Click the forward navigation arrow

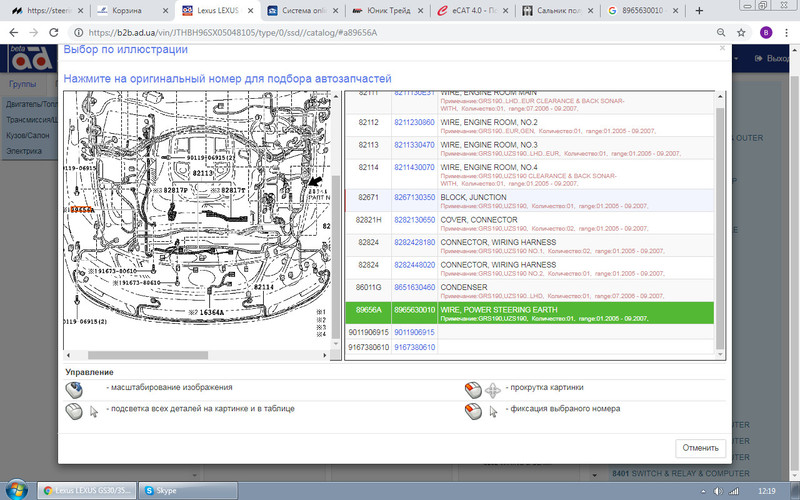pos(34,33)
